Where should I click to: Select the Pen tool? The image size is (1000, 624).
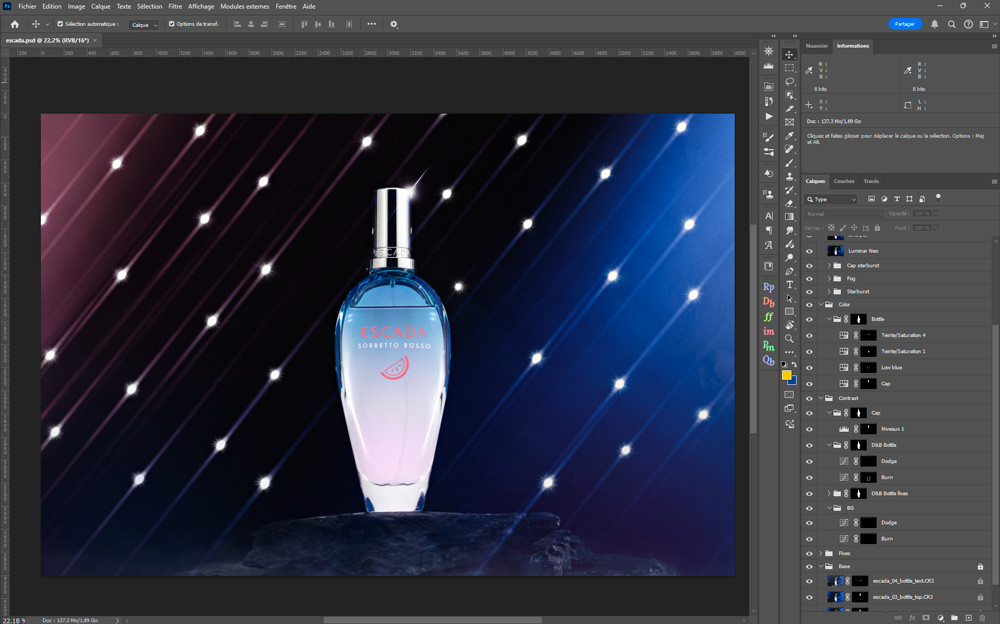(x=790, y=271)
